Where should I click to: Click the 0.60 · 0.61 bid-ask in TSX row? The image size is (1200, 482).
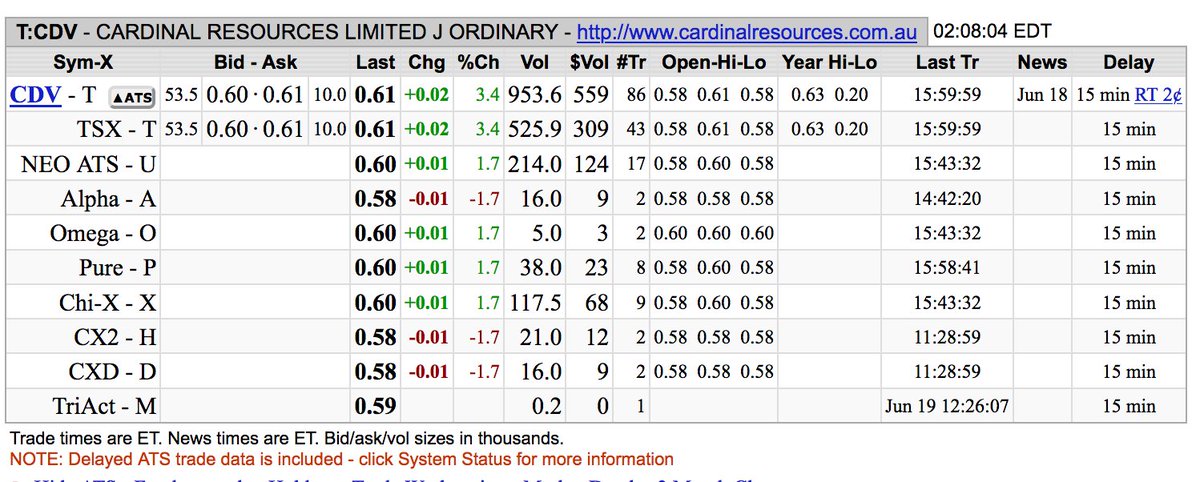tap(254, 130)
